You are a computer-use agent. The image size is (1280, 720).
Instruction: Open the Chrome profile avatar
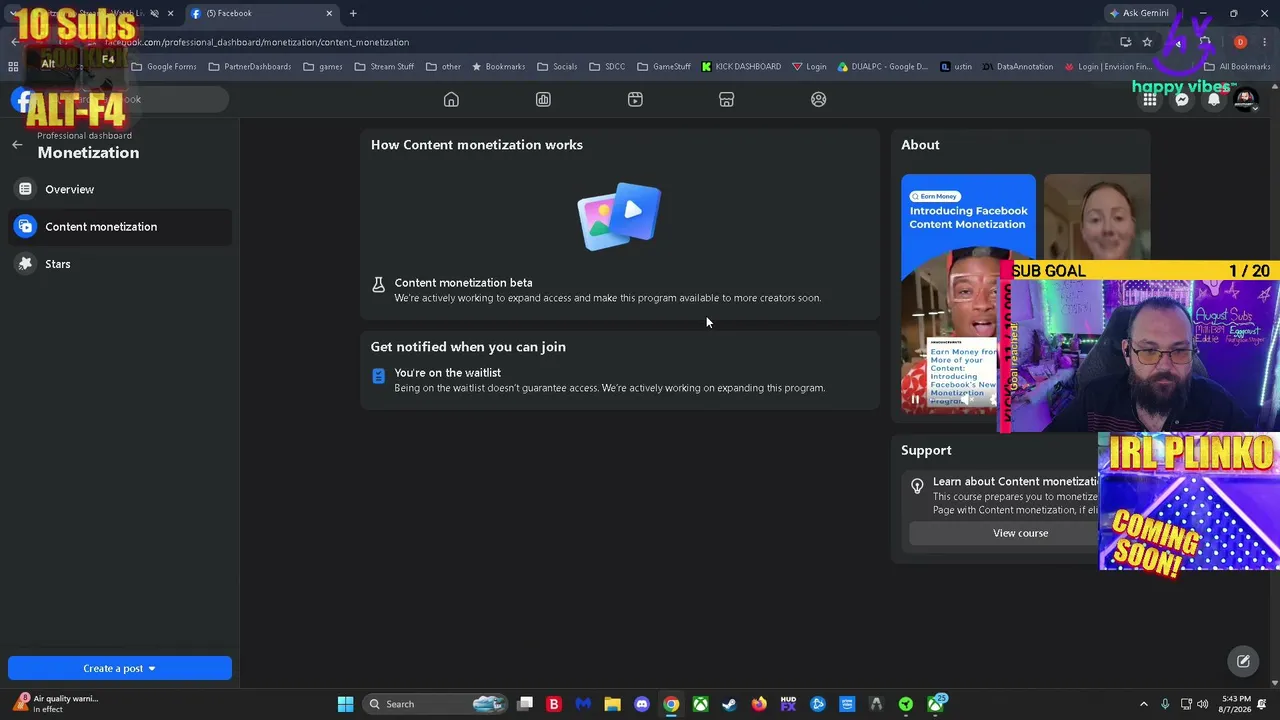click(1240, 42)
